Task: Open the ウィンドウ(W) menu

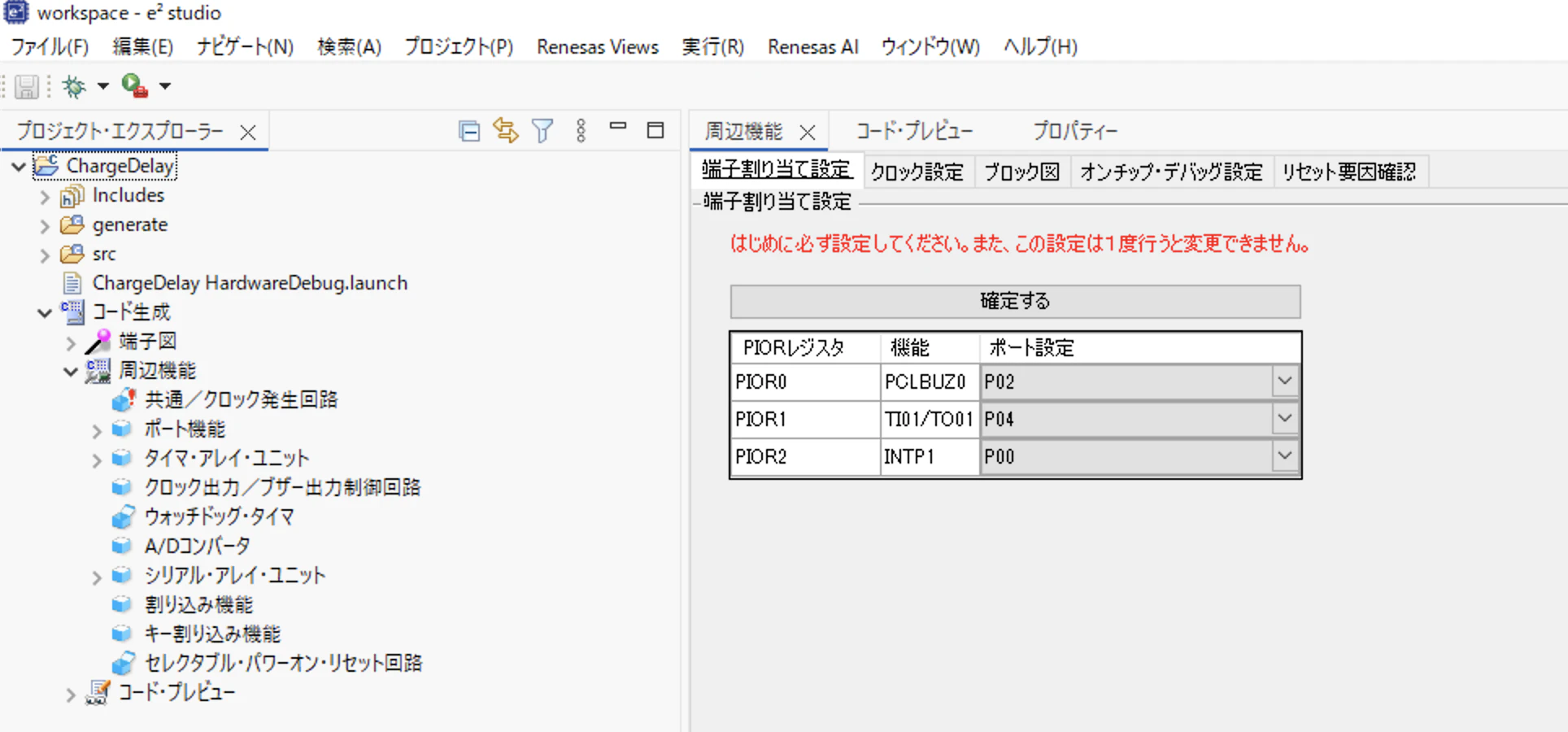Action: click(931, 47)
